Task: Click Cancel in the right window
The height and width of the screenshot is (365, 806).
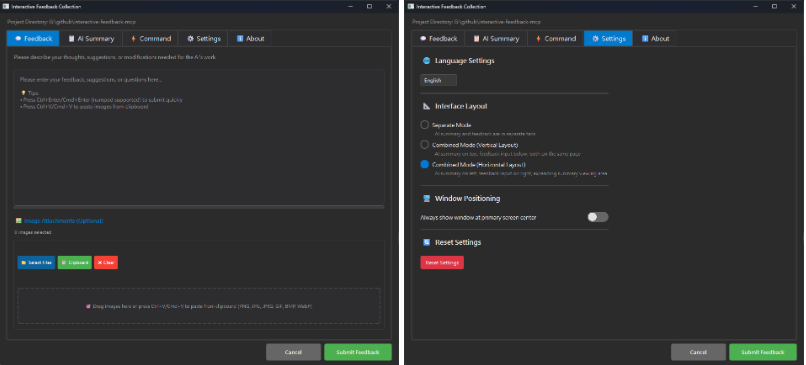Action: (x=698, y=352)
